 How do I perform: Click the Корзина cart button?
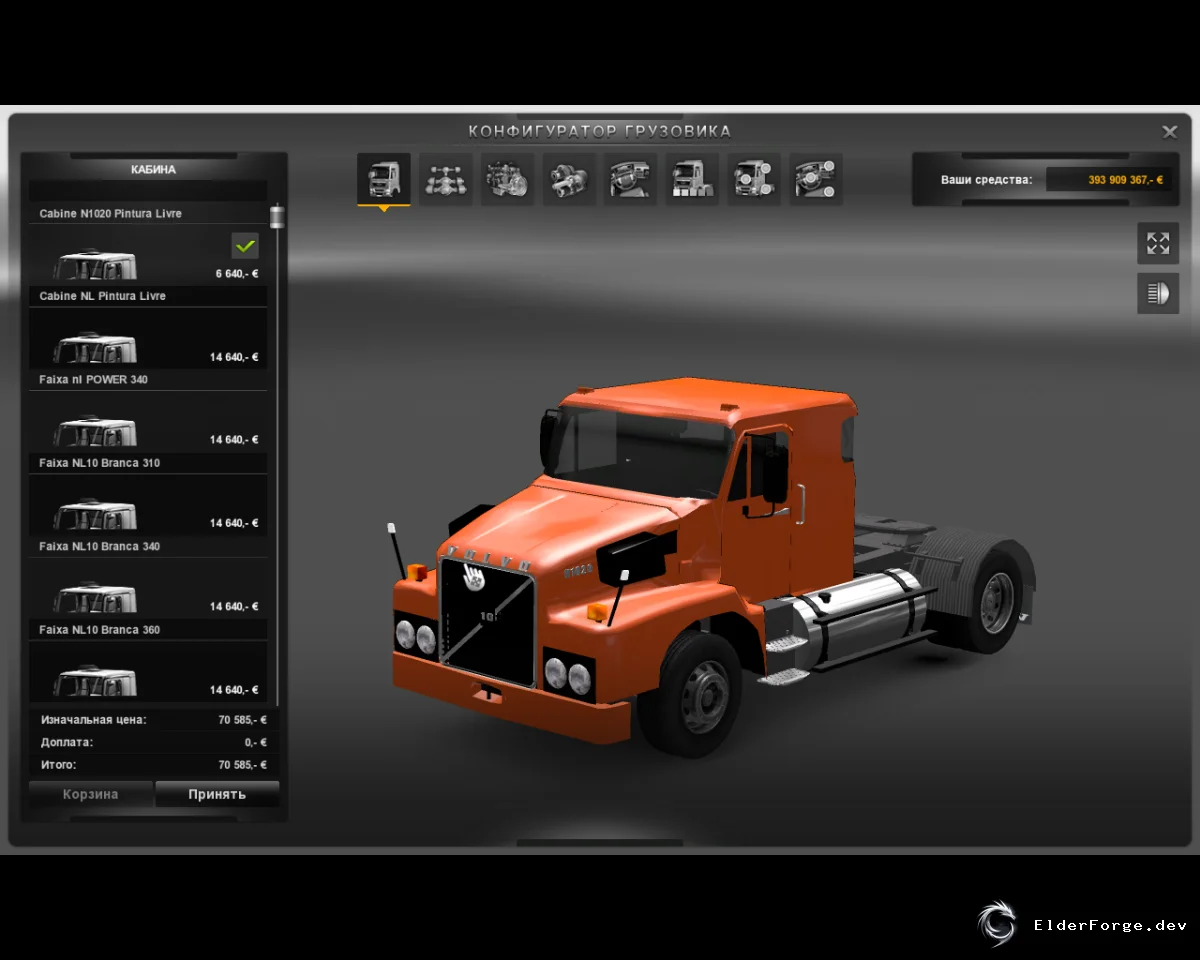click(x=91, y=794)
